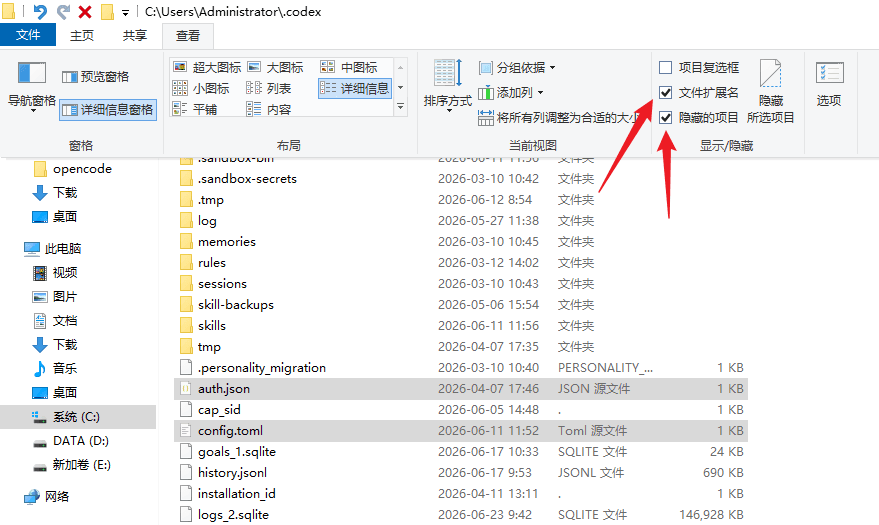879x525 pixels.
Task: Switch to the 共享 ribbon tab
Action: pyautogui.click(x=135, y=35)
